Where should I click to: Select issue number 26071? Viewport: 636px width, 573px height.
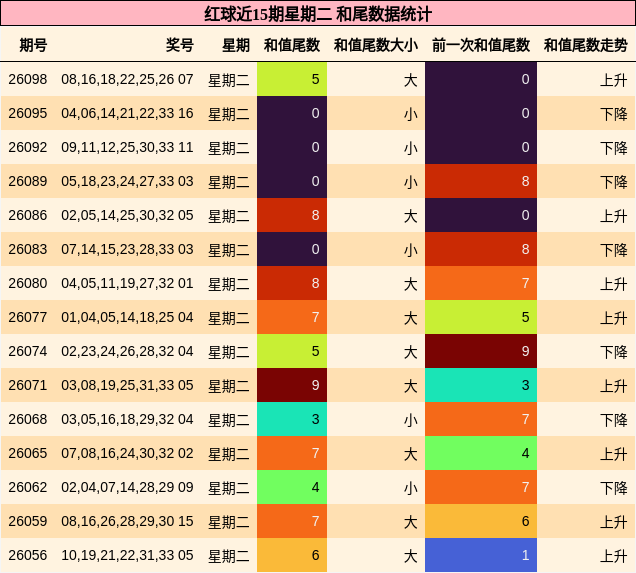(28, 385)
